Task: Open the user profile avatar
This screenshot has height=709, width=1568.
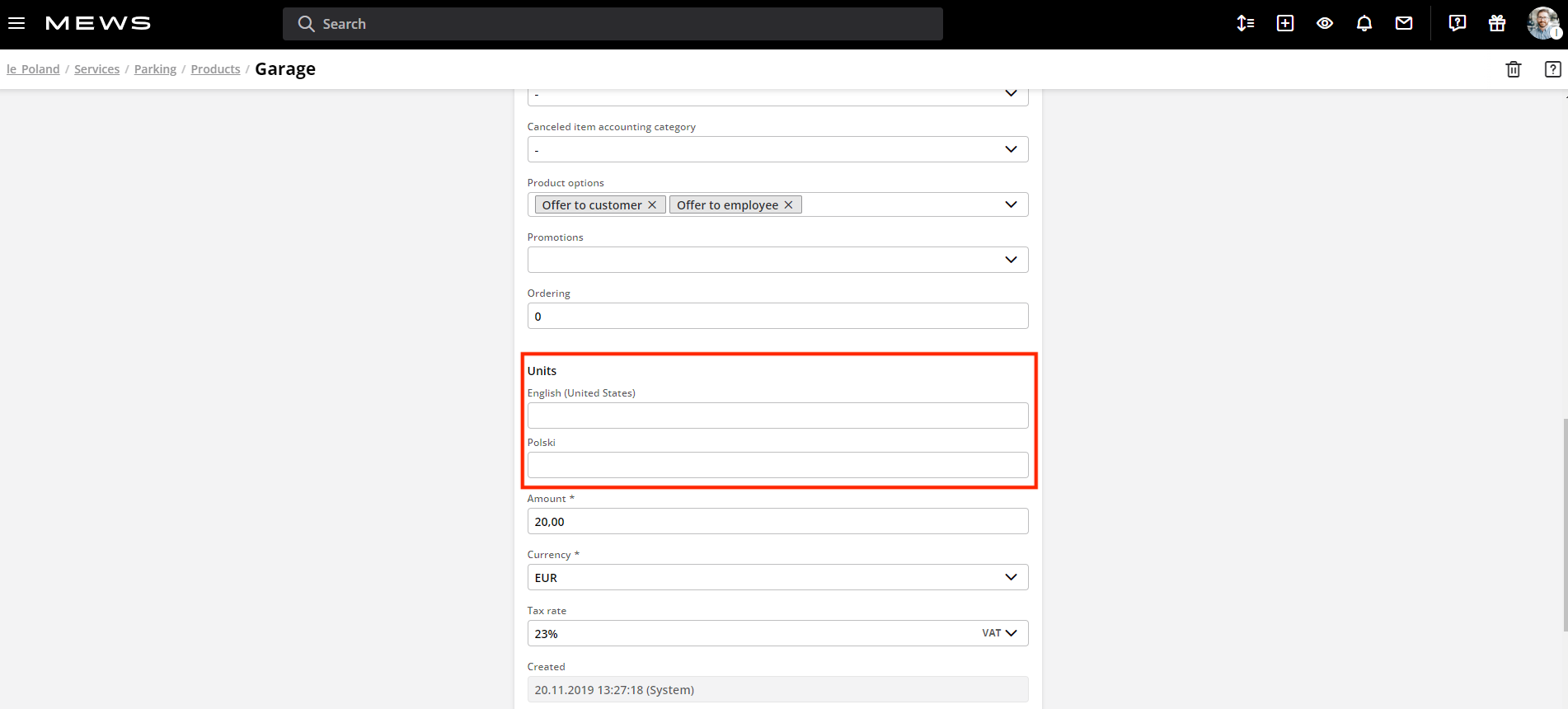Action: click(1543, 23)
